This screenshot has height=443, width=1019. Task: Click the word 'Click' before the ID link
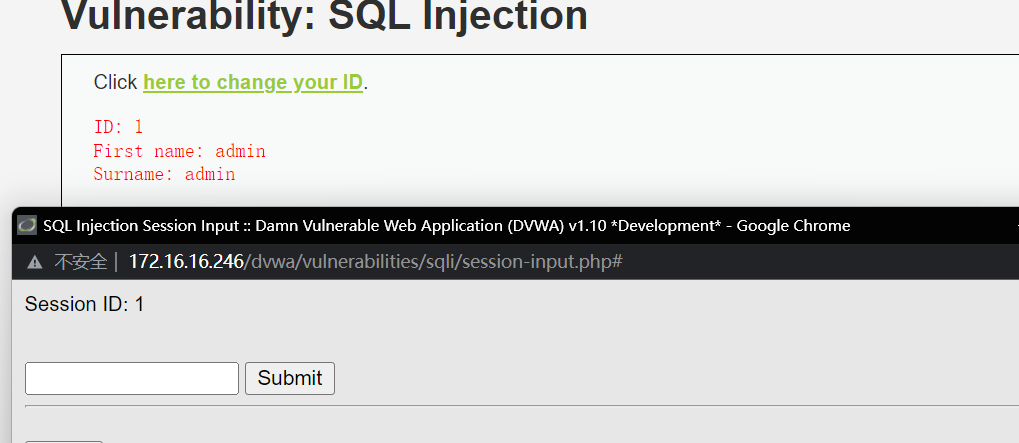pos(116,82)
